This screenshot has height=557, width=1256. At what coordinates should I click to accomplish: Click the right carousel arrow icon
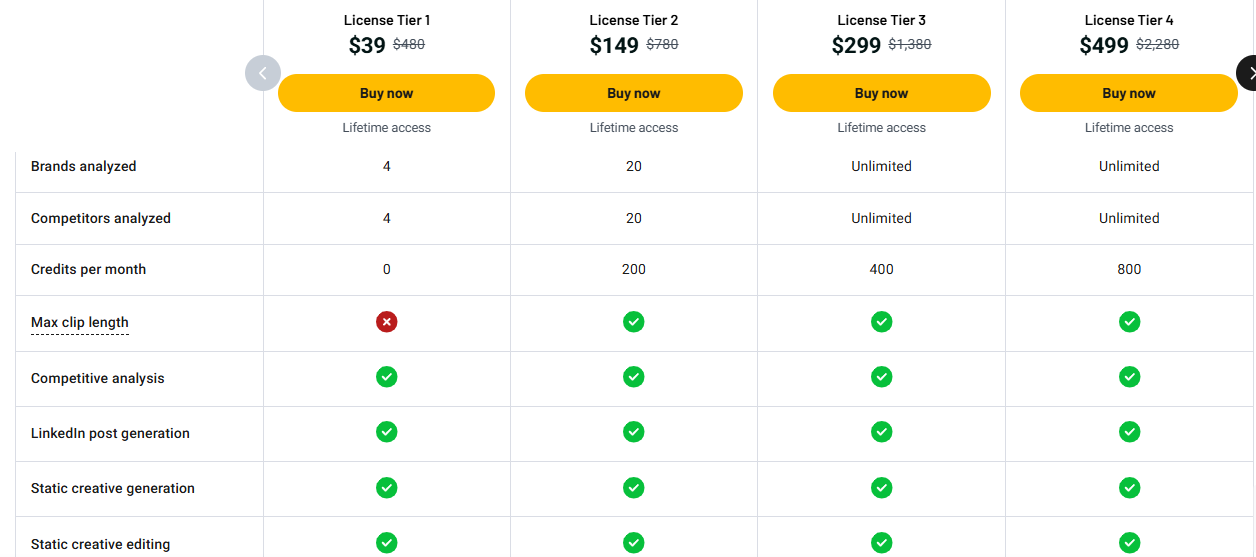[x=1247, y=73]
